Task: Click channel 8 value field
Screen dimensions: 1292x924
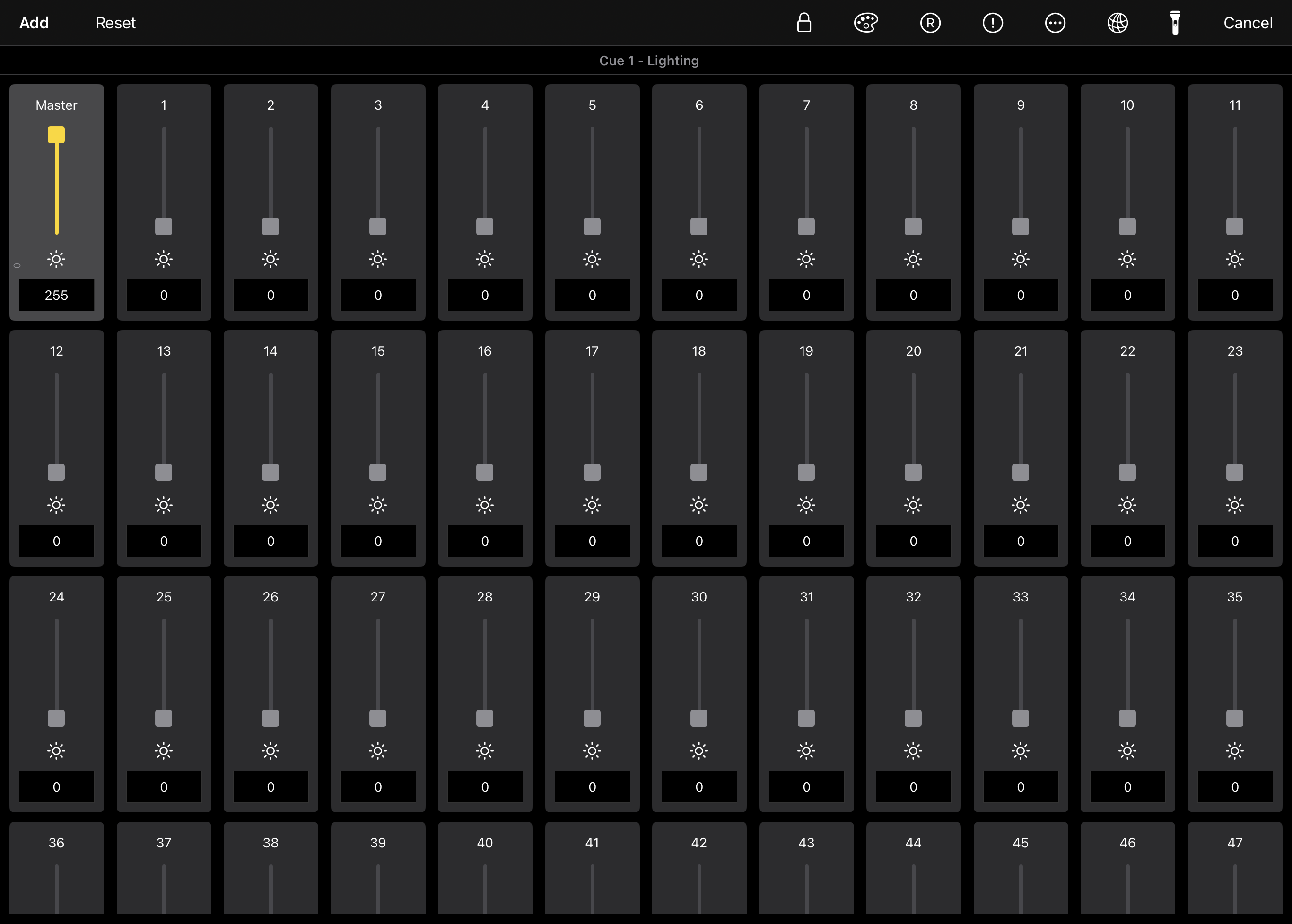Action: click(x=913, y=295)
